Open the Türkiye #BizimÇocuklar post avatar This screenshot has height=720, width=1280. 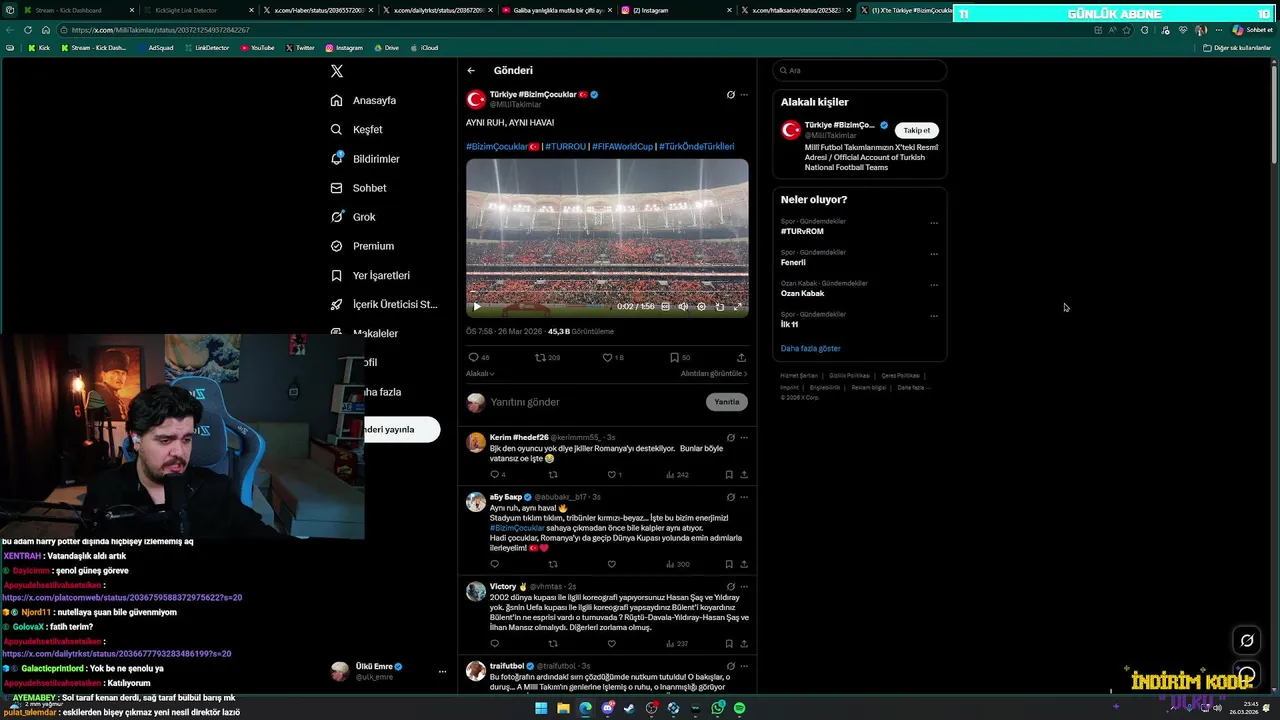click(476, 99)
